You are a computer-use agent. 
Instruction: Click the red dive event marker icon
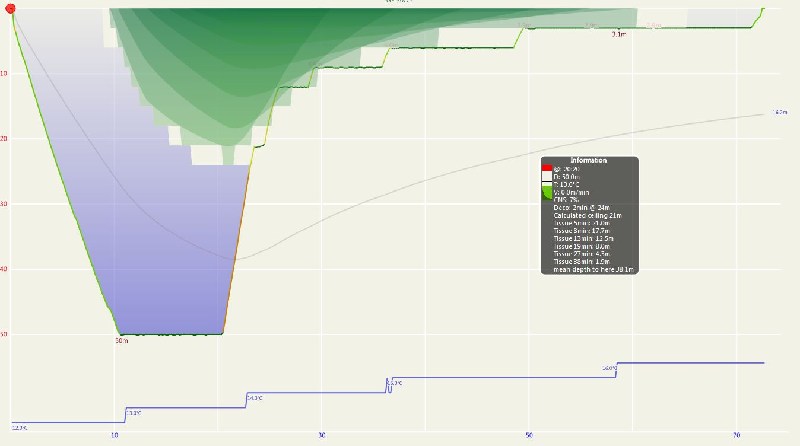pos(11,8)
